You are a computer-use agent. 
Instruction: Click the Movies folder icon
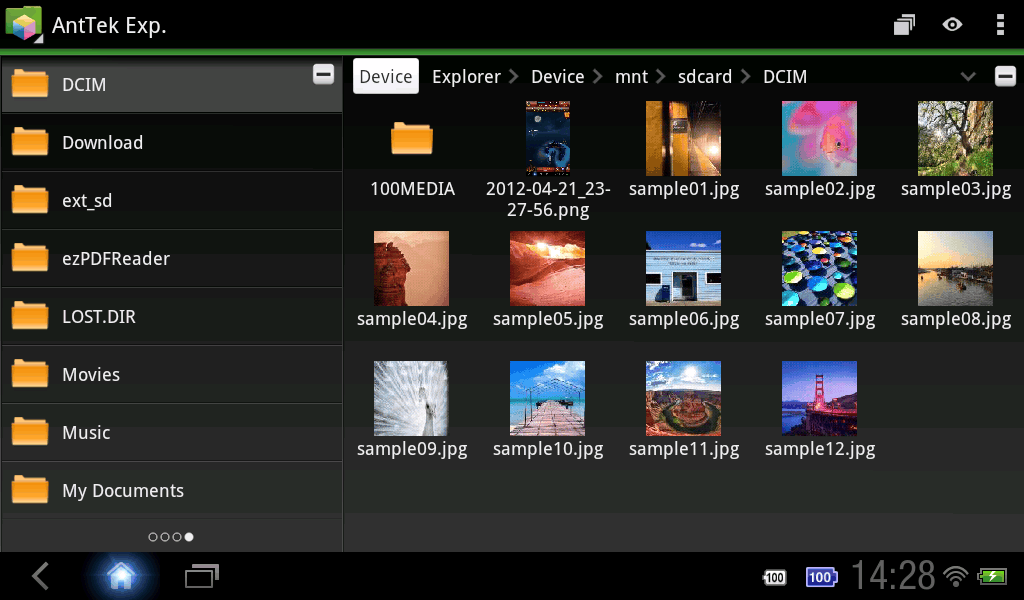30,373
